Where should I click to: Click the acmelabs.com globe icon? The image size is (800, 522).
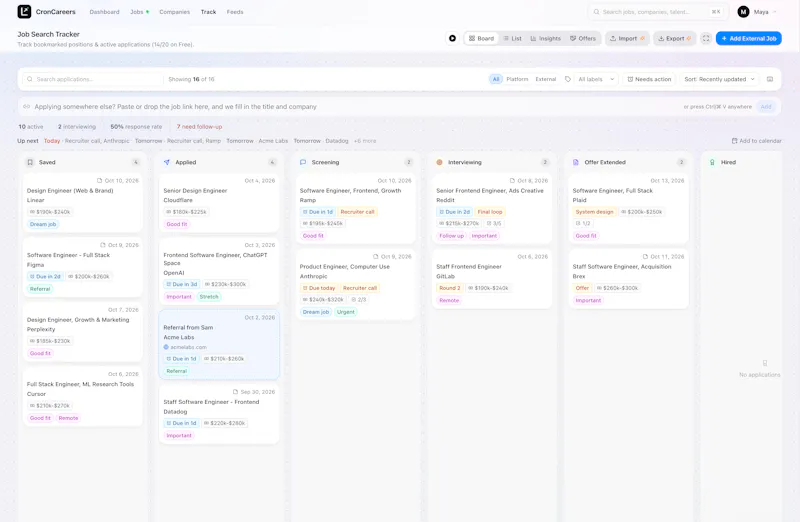click(166, 347)
